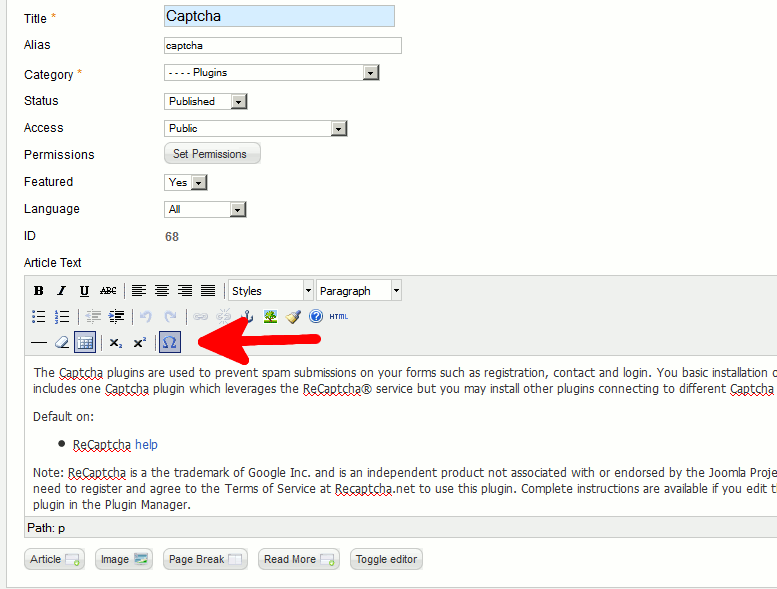Viewport: 777px width, 589px height.
Task: Apply subscript formatting
Action: click(x=116, y=342)
